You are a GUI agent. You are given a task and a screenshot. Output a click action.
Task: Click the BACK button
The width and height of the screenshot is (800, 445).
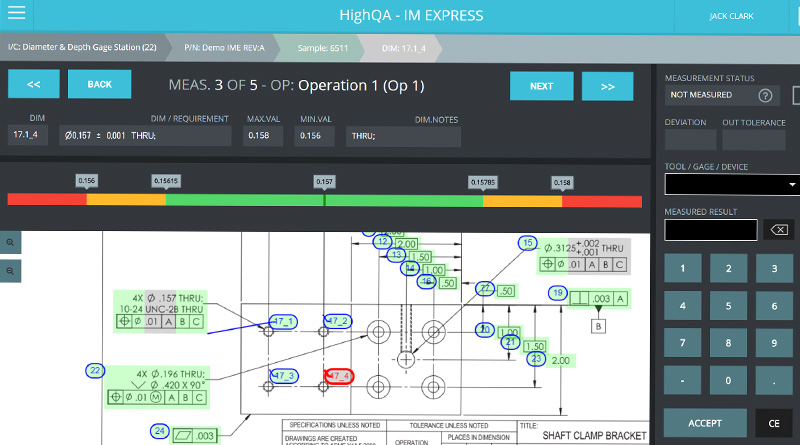tap(99, 84)
